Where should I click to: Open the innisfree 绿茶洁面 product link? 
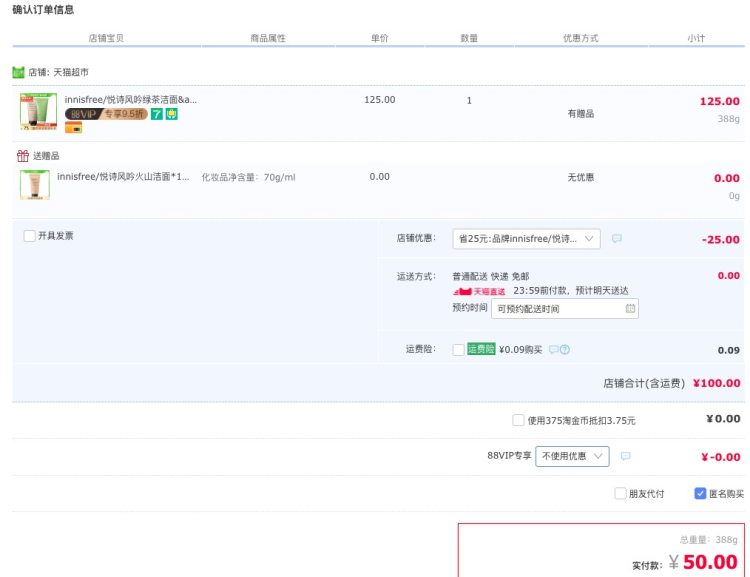click(131, 100)
